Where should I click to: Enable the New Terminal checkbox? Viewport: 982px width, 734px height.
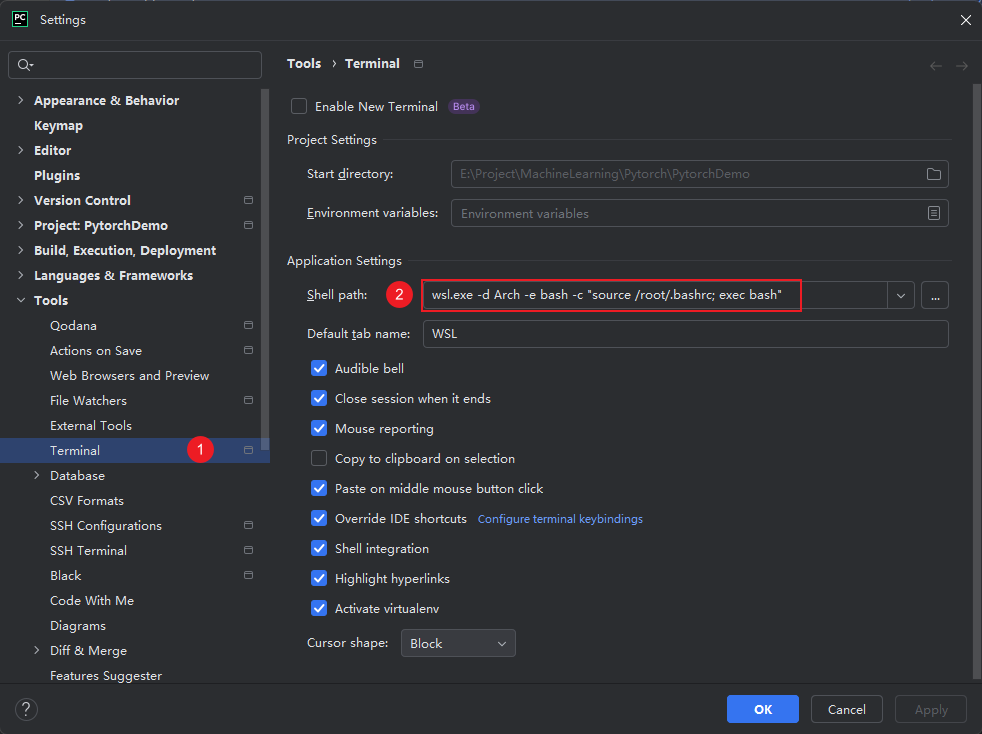(x=299, y=106)
